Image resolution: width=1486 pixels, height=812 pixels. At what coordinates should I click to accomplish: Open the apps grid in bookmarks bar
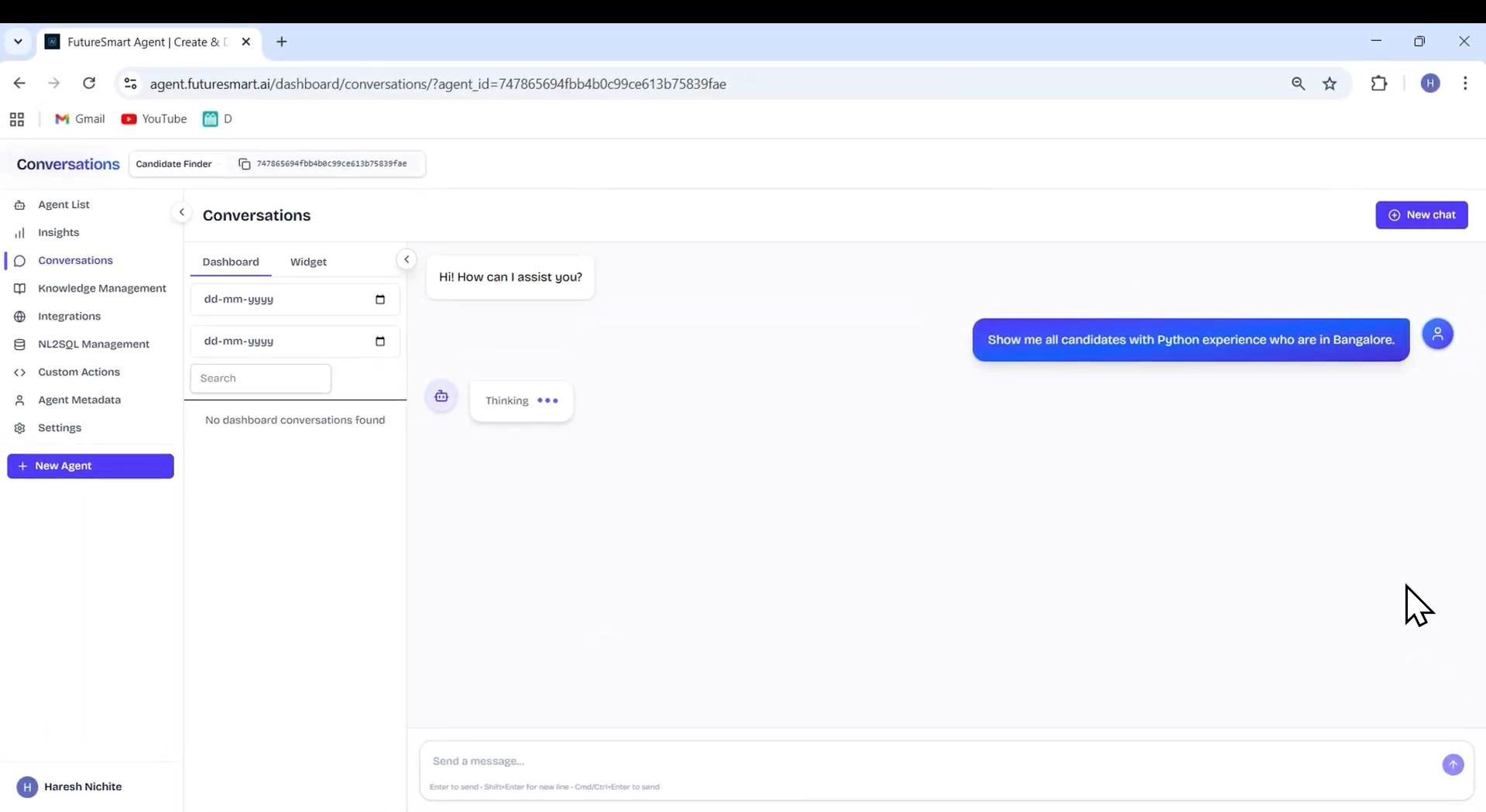point(17,119)
